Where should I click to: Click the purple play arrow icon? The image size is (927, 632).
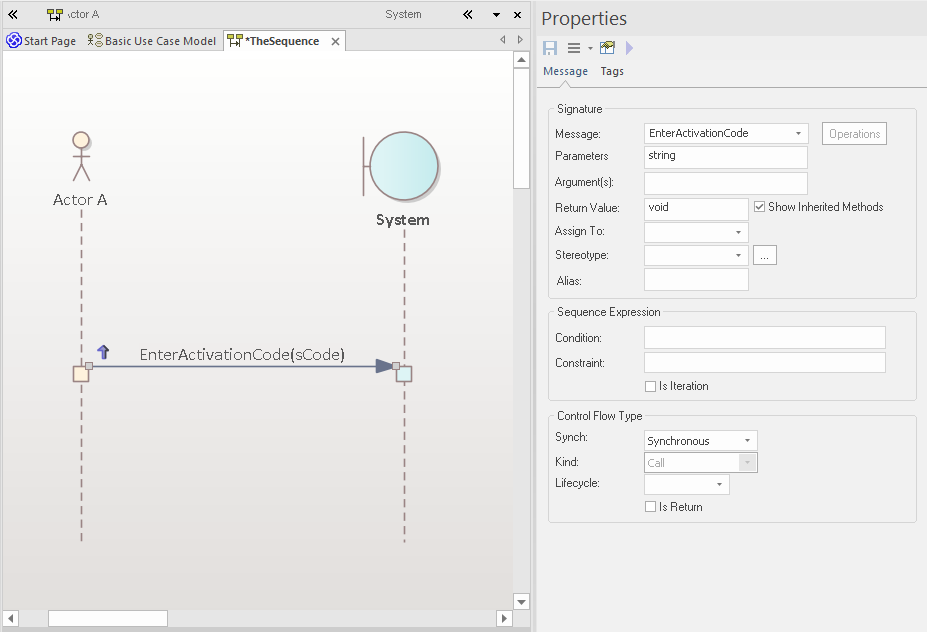(x=629, y=48)
